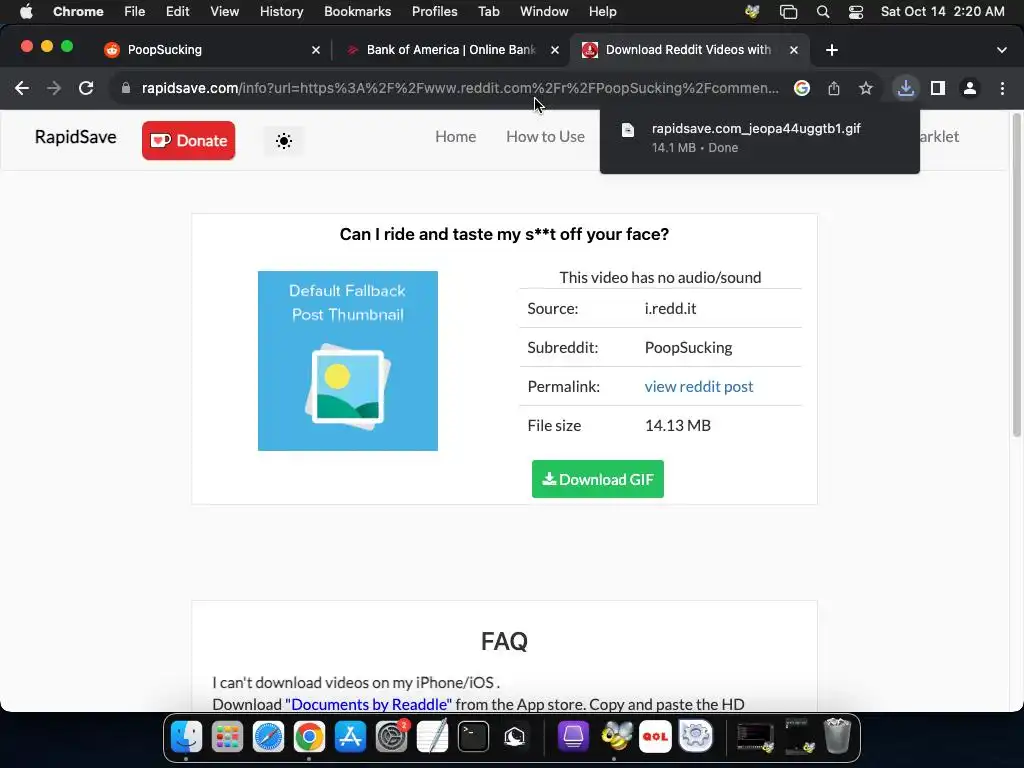Click the share page icon
This screenshot has width=1024, height=768.
(x=834, y=88)
